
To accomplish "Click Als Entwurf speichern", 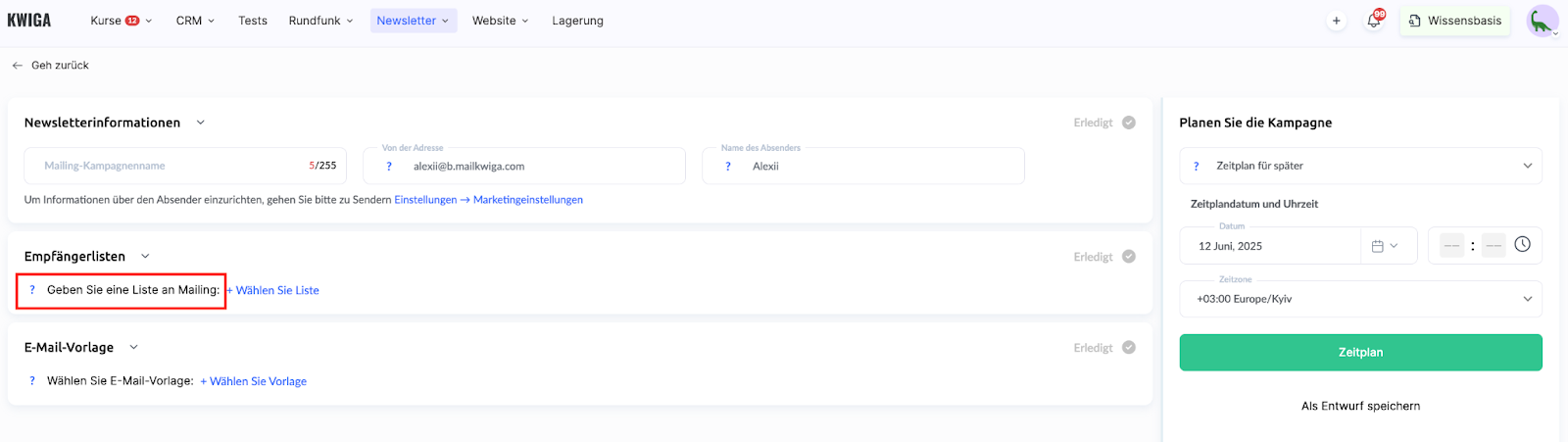I will [1360, 406].
